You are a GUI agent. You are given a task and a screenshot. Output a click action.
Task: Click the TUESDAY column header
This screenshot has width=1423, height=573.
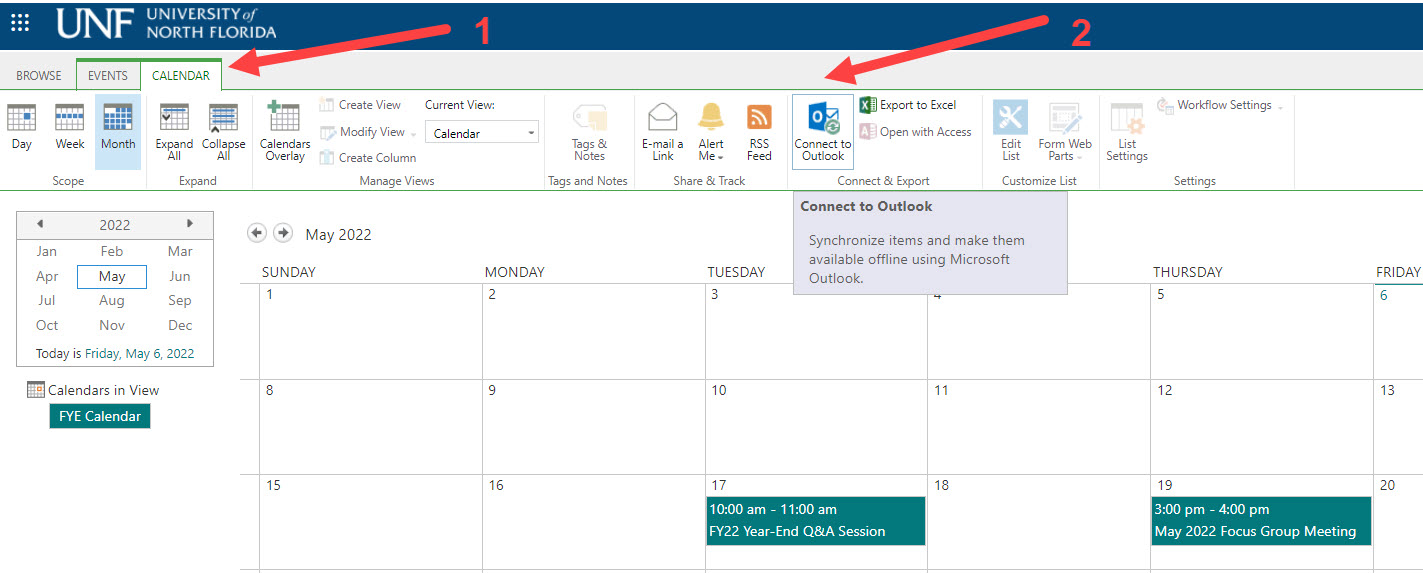736,272
